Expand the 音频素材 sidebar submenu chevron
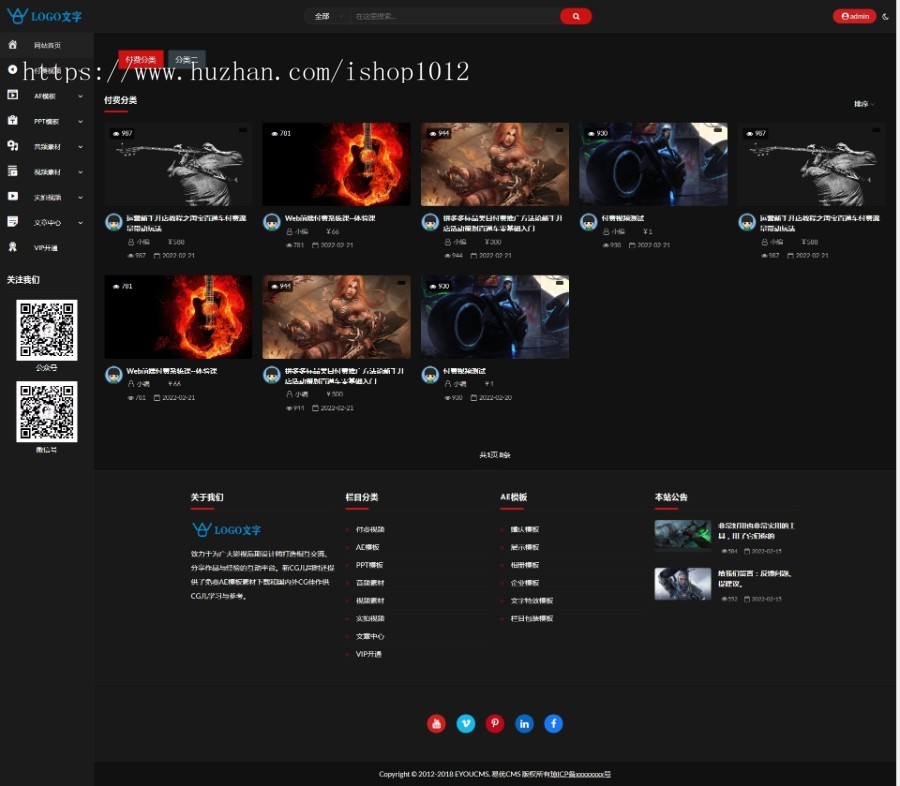This screenshot has width=900, height=786. 80,146
